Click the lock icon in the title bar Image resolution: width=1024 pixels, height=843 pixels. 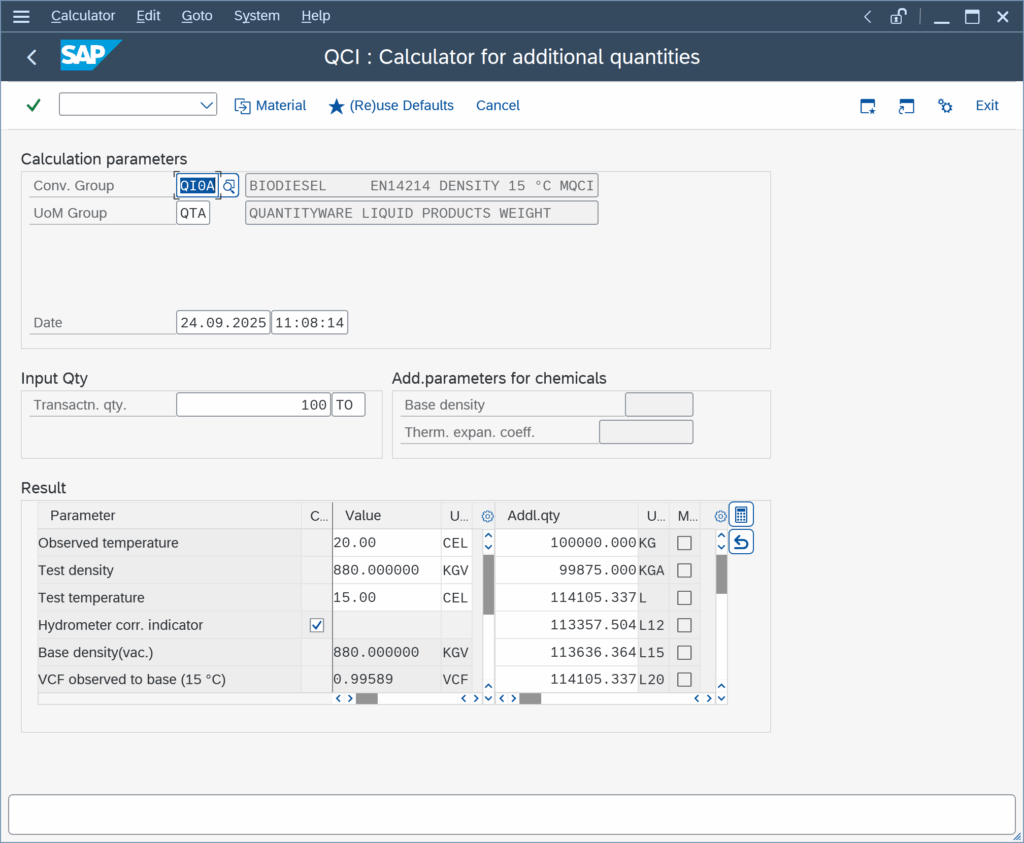coord(899,16)
